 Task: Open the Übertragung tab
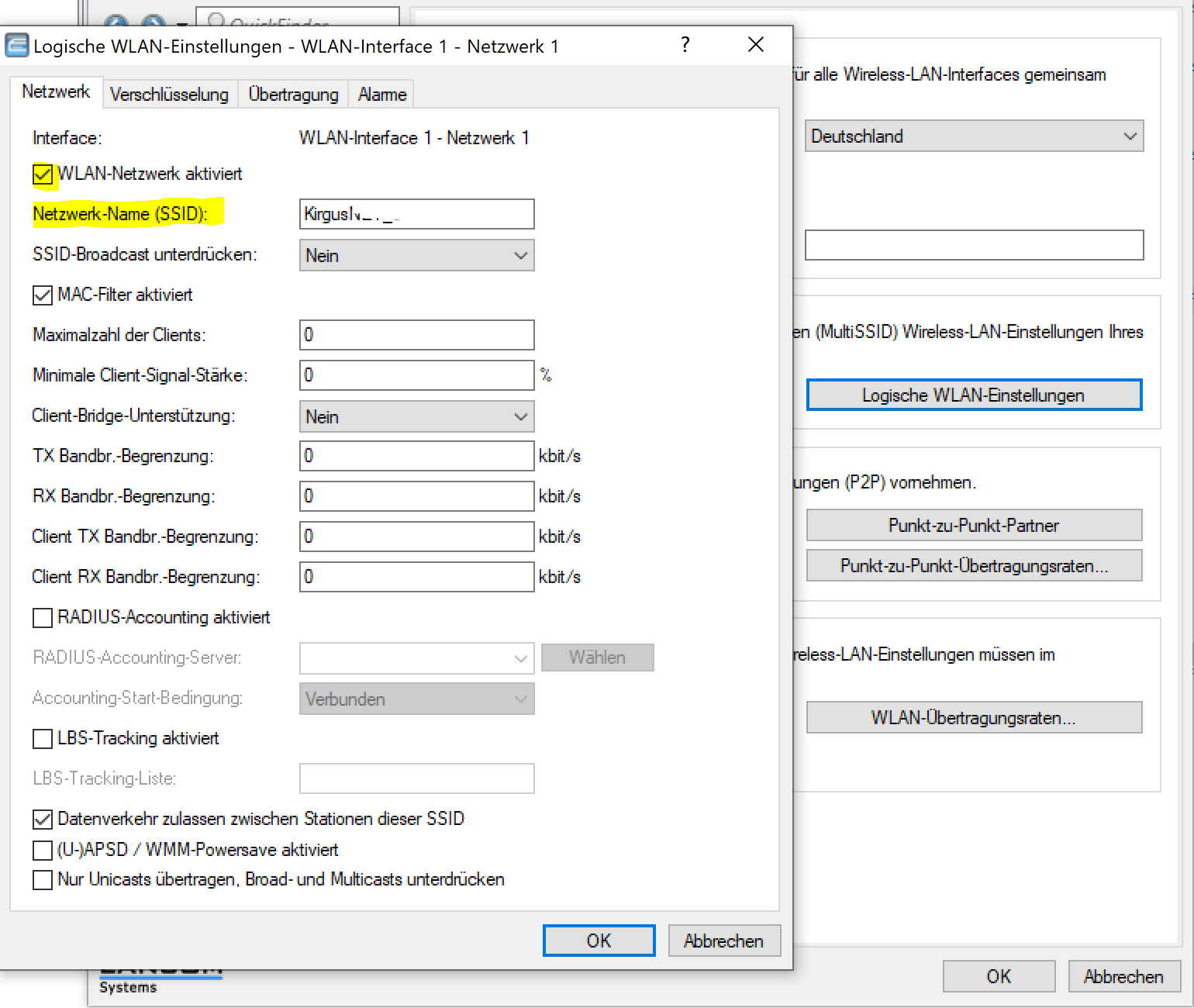pyautogui.click(x=293, y=95)
